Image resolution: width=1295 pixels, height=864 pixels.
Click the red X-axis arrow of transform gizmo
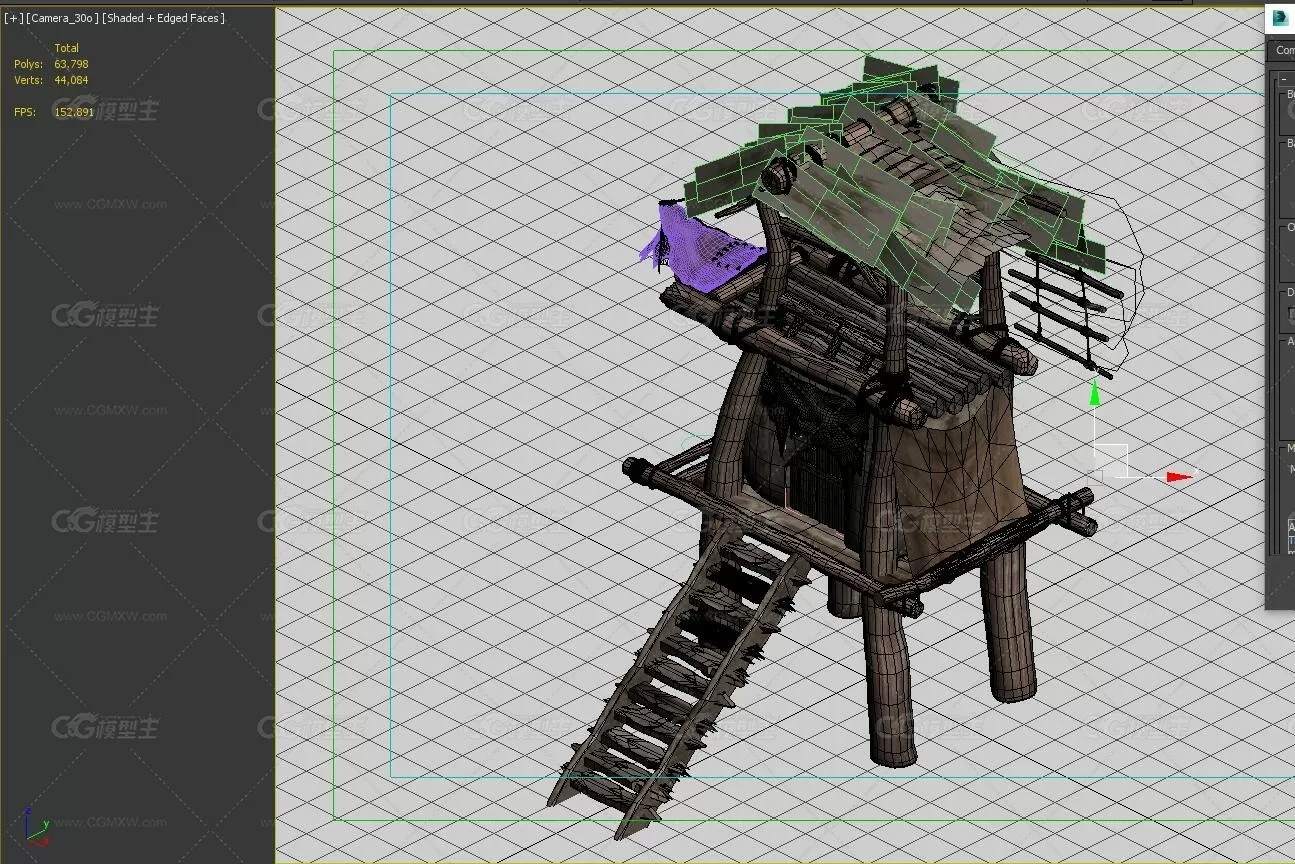coord(1180,477)
